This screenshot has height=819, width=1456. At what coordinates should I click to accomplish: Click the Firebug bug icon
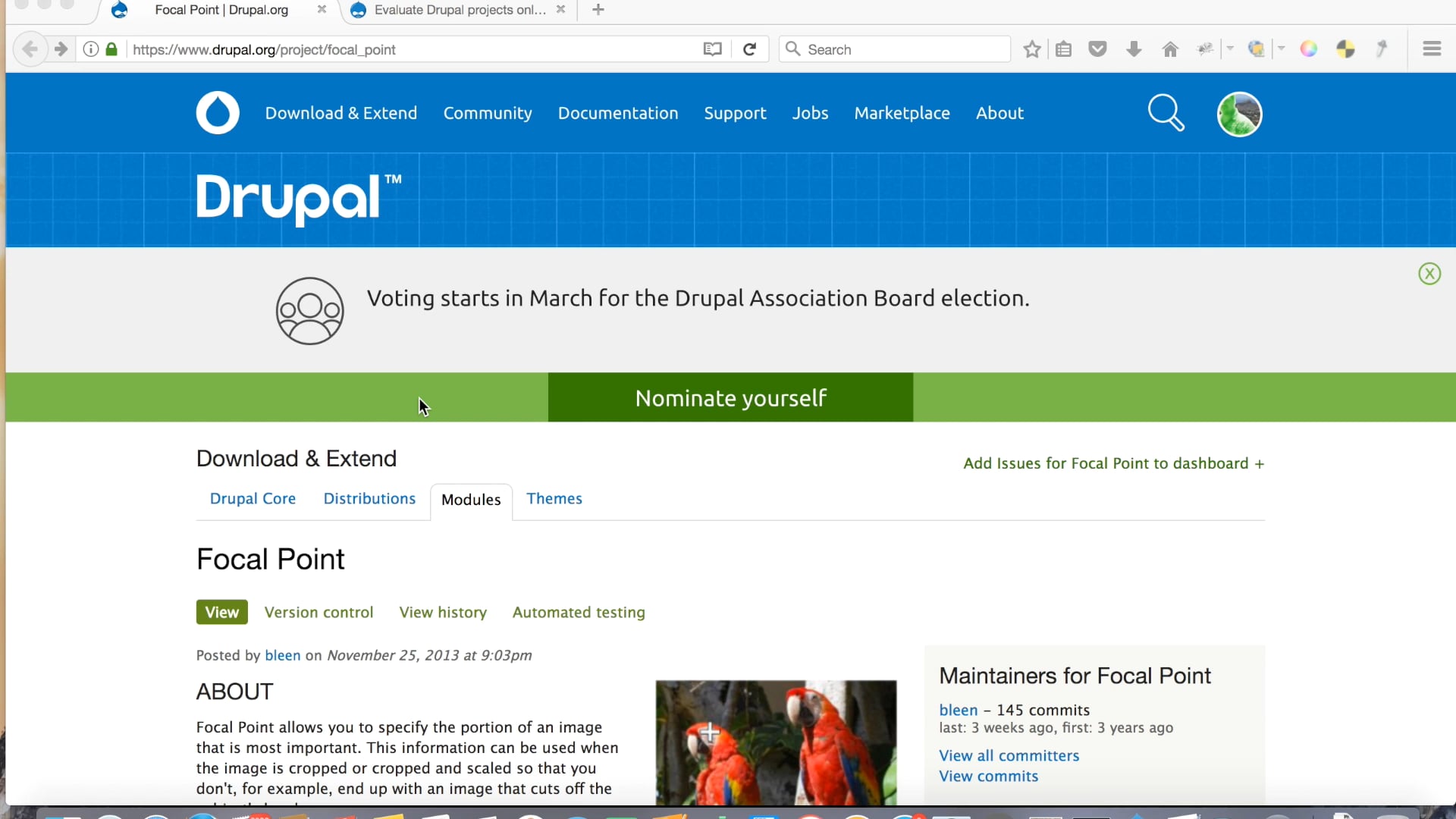(x=1204, y=49)
